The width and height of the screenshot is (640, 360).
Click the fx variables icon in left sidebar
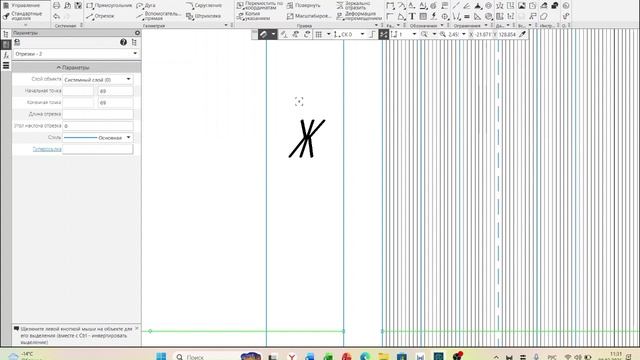6,55
